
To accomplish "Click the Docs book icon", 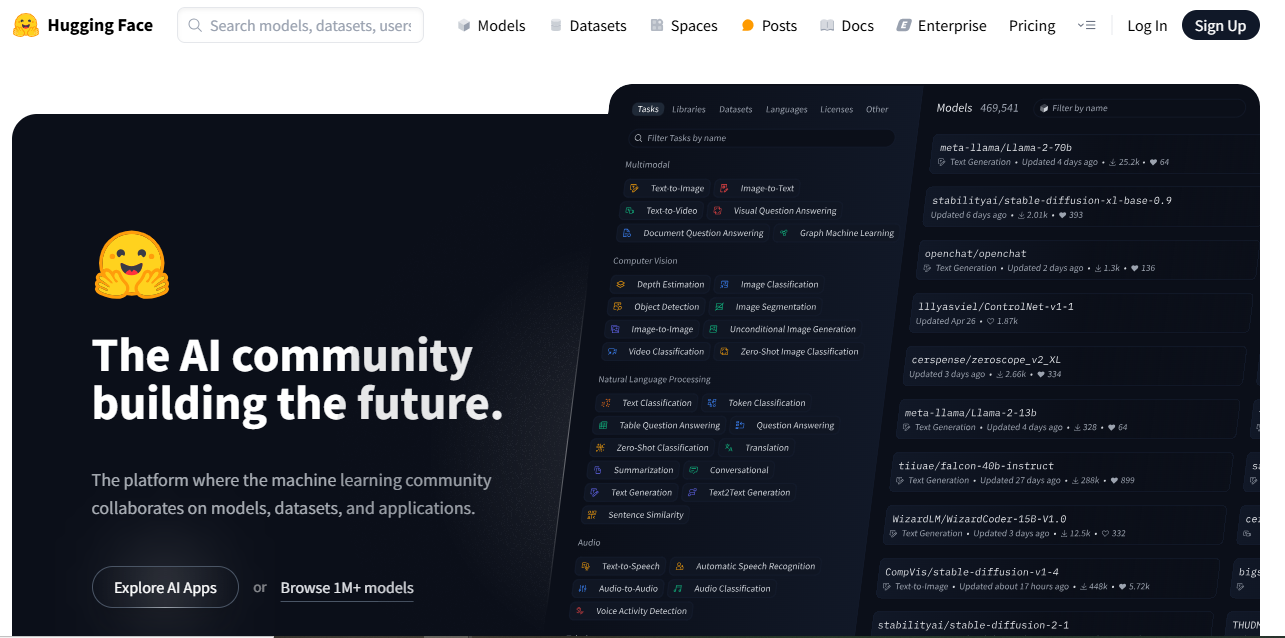I will click(x=827, y=26).
